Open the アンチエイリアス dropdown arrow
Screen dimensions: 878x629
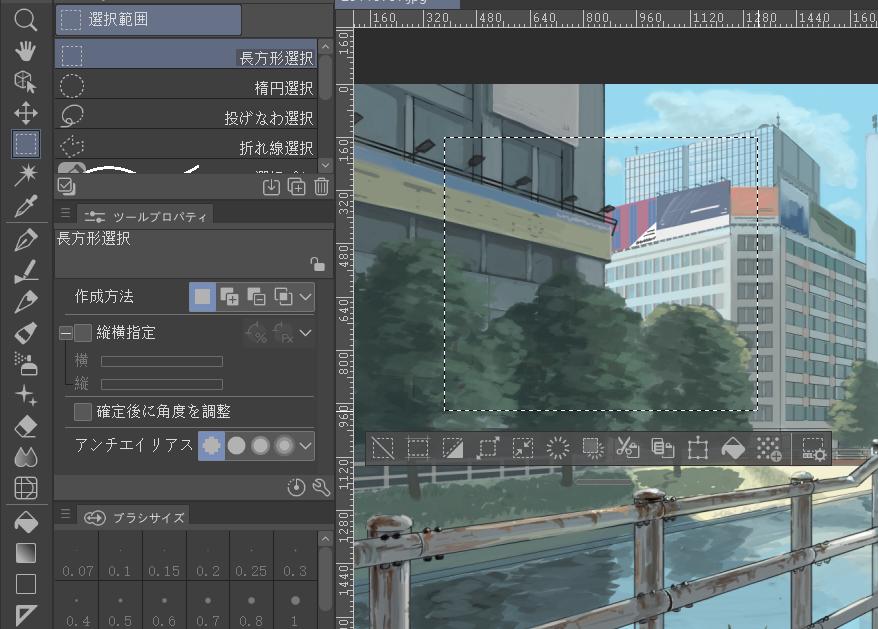(305, 446)
